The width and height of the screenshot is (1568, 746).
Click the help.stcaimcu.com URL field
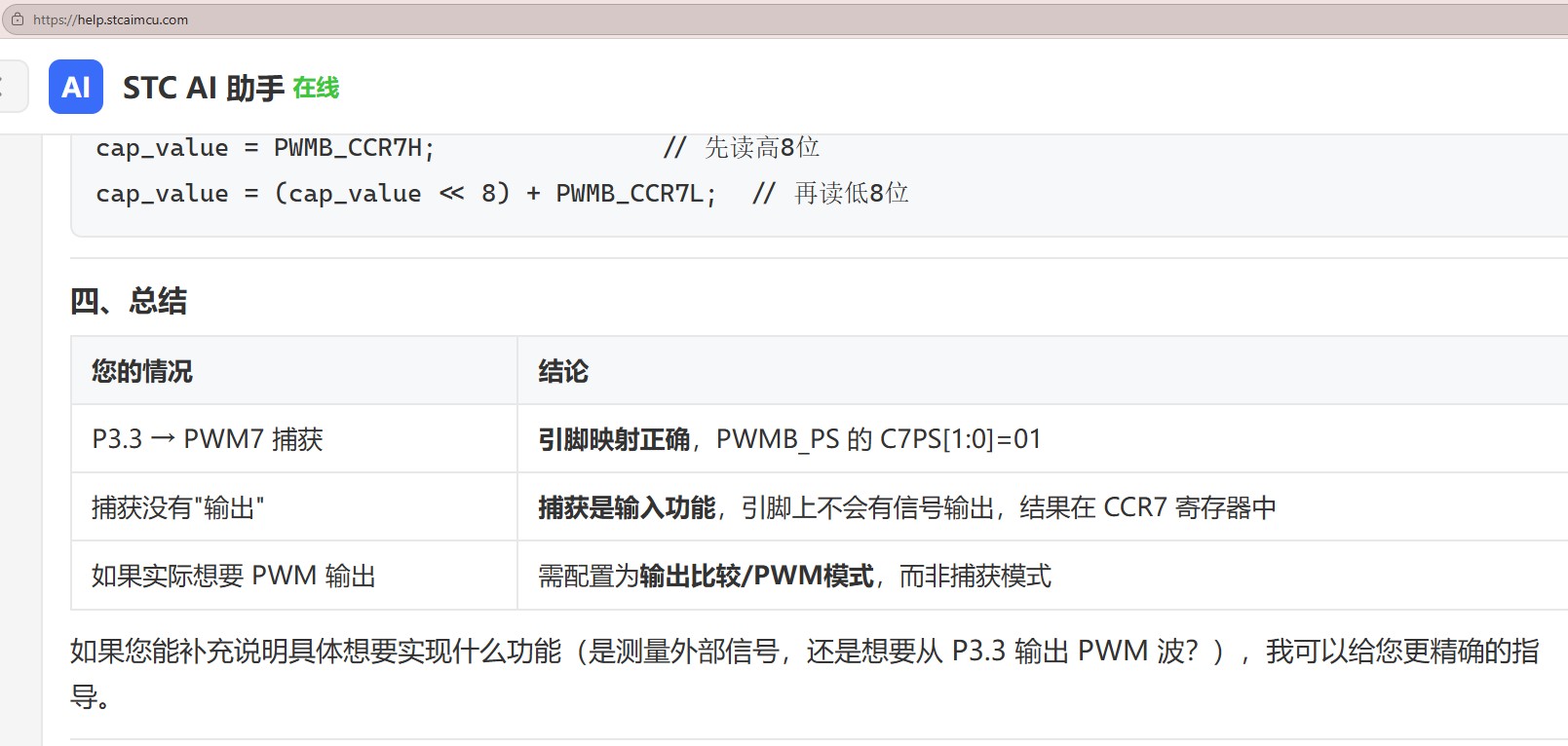point(780,19)
